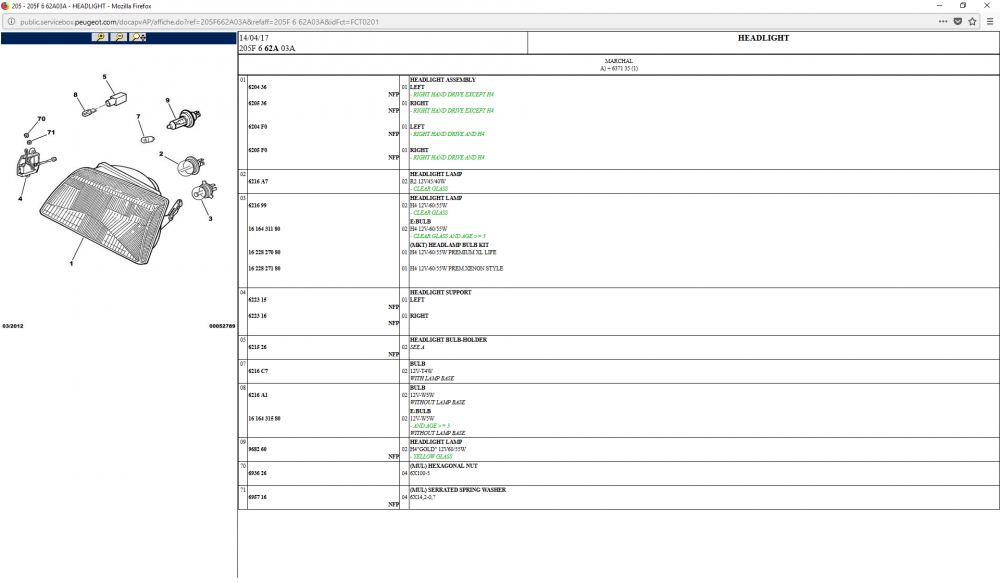
Task: Click the headlight lens drawing labeled 1
Action: [x=106, y=214]
